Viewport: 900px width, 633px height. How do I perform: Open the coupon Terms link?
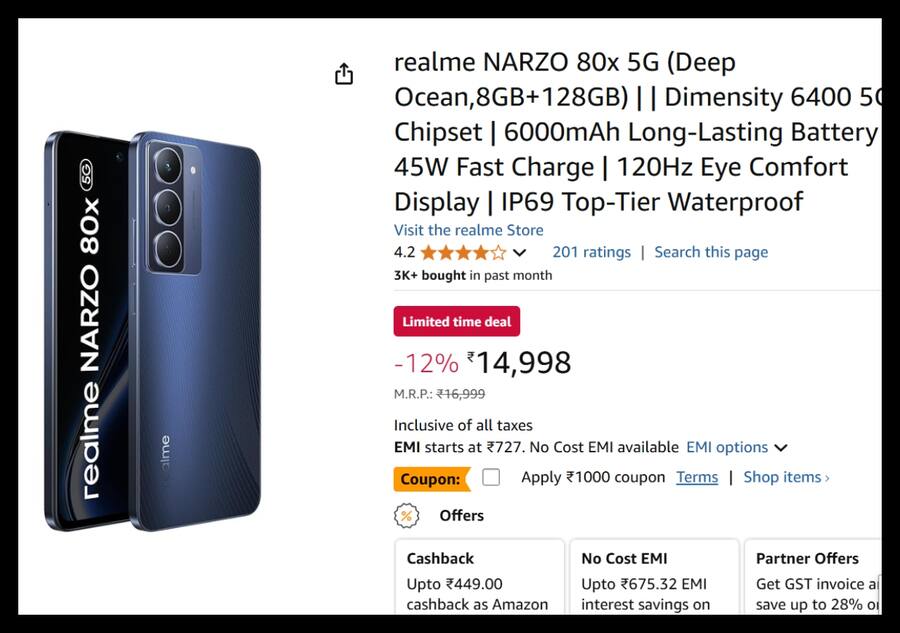coord(697,478)
